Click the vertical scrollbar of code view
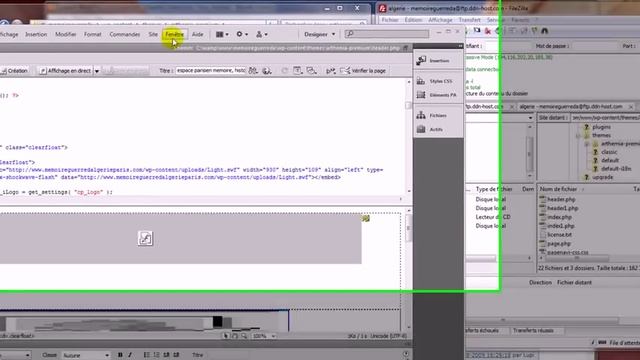 click(409, 137)
